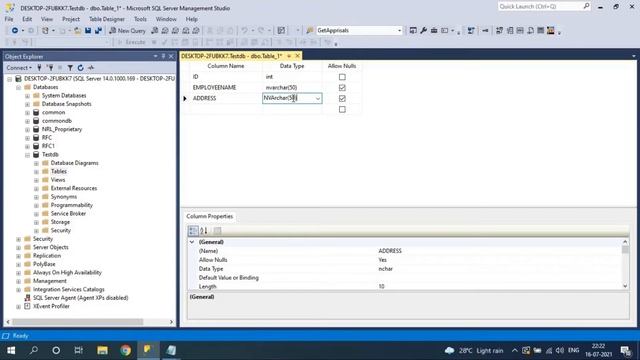Click the navigate backward toolbar icon
The image size is (640, 360).
tap(15, 31)
